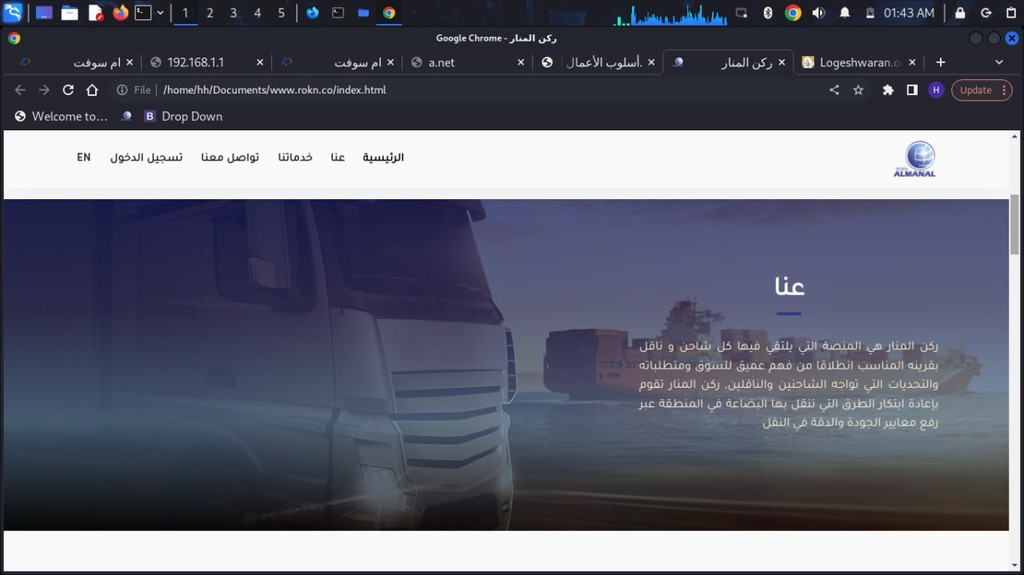Close the ركن المنار tab
The height and width of the screenshot is (575, 1024).
tap(782, 62)
